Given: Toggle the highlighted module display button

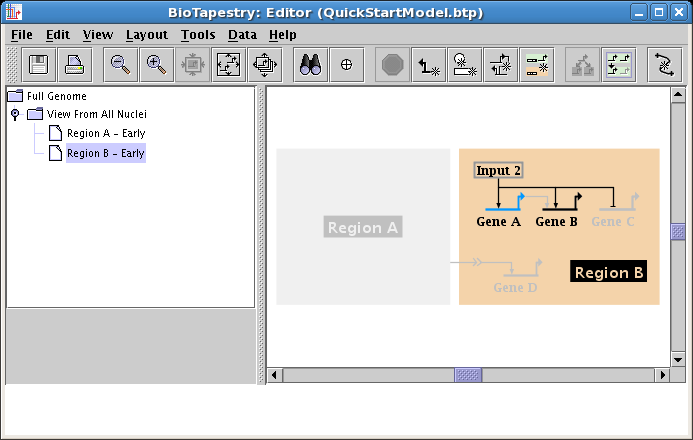Looking at the screenshot, I should coord(619,65).
